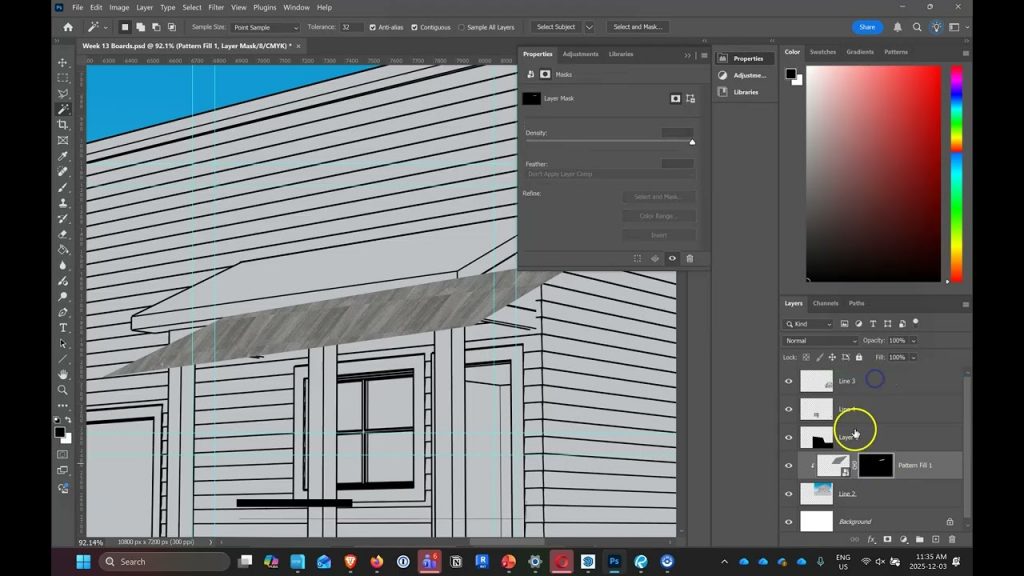Switch to the Channels tab

pyautogui.click(x=825, y=303)
